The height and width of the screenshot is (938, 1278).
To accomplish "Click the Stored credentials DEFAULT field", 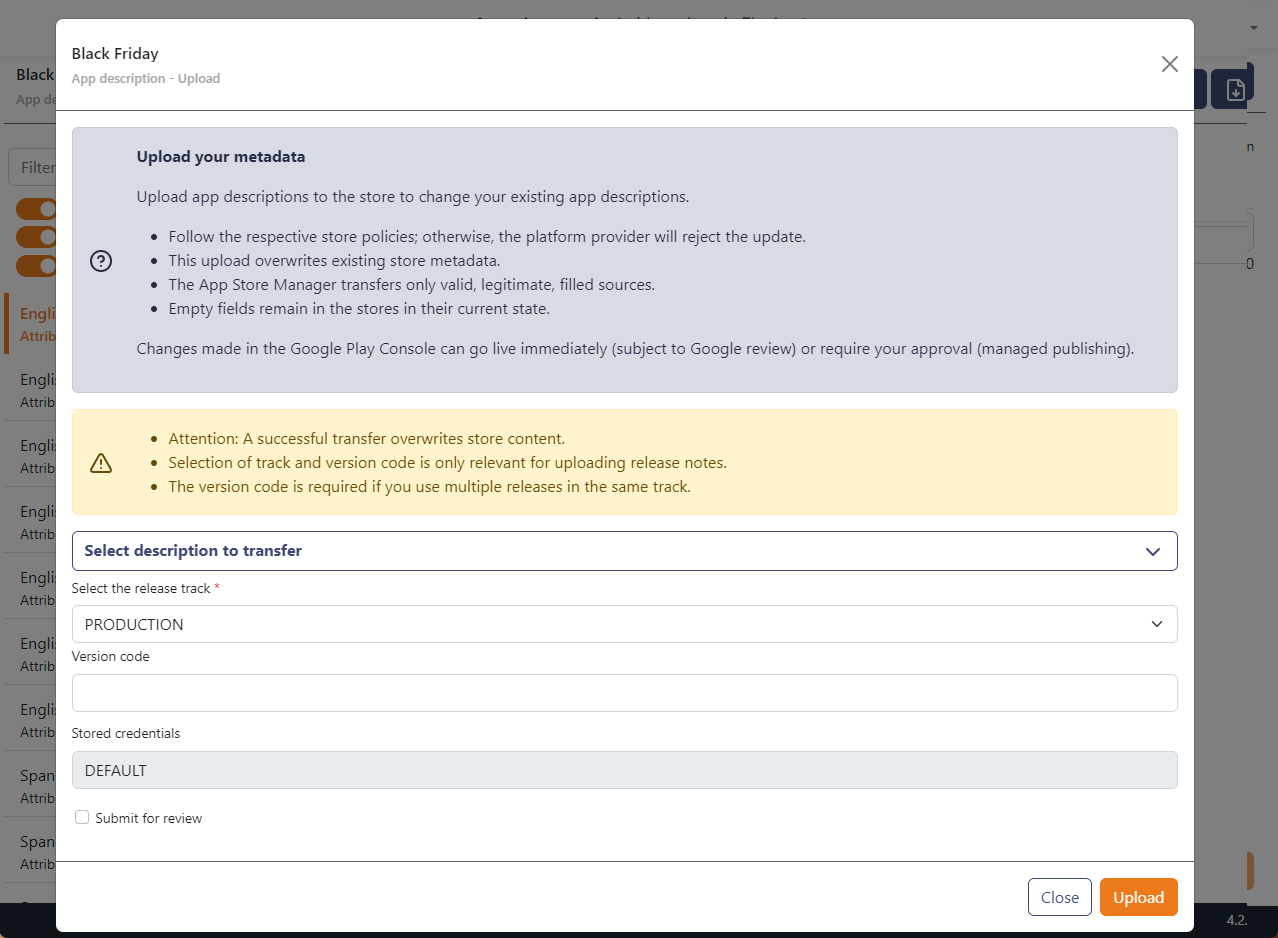I will click(x=624, y=770).
